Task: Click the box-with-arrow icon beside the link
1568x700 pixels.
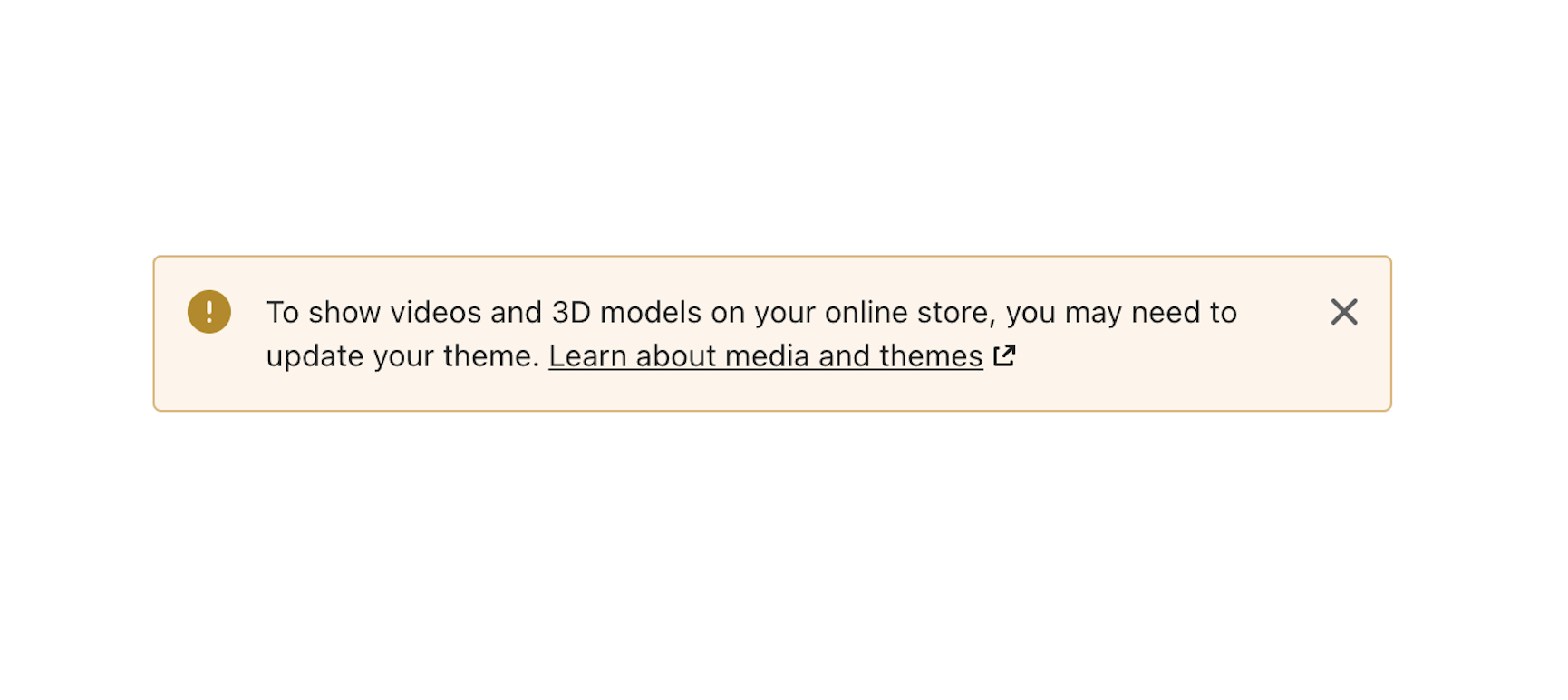Action: 1004,355
